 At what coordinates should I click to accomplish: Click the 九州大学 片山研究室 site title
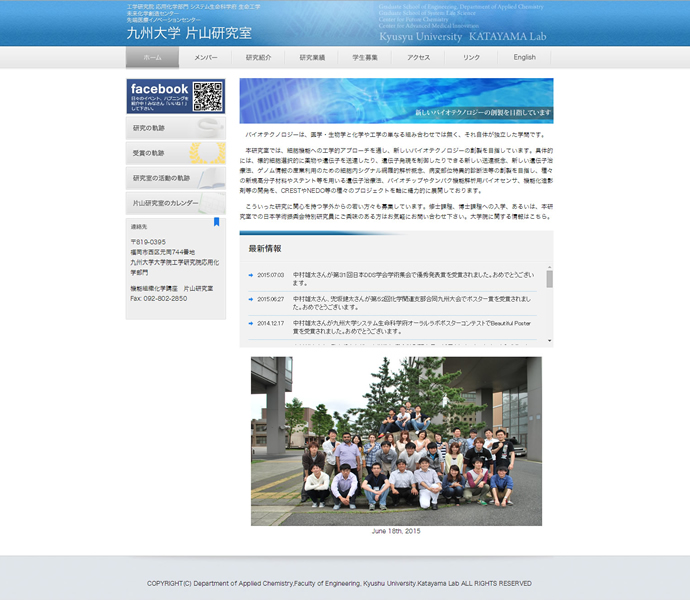(189, 33)
